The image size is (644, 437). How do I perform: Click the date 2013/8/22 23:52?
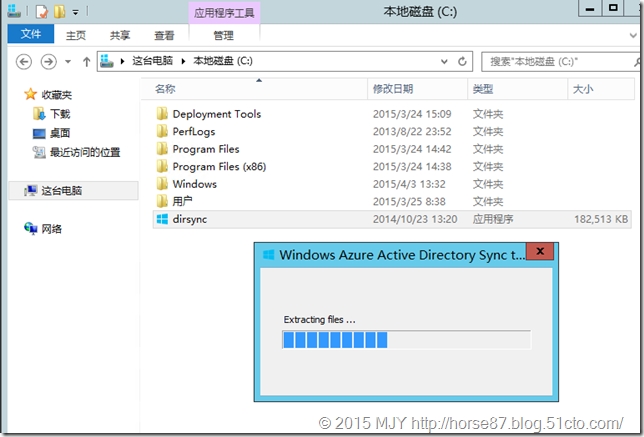412,131
